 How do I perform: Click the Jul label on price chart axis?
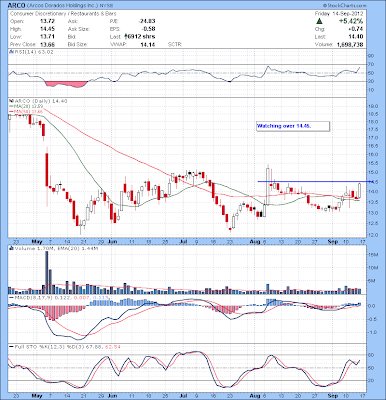[x=184, y=241]
